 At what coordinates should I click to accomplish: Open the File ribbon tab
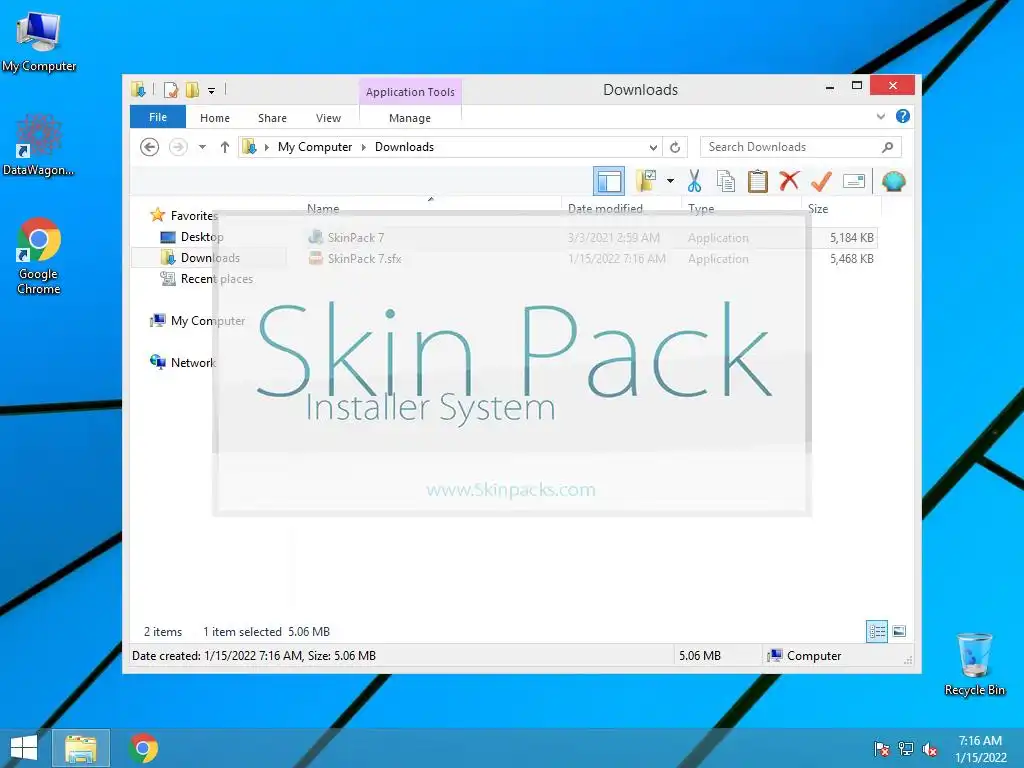click(x=158, y=117)
